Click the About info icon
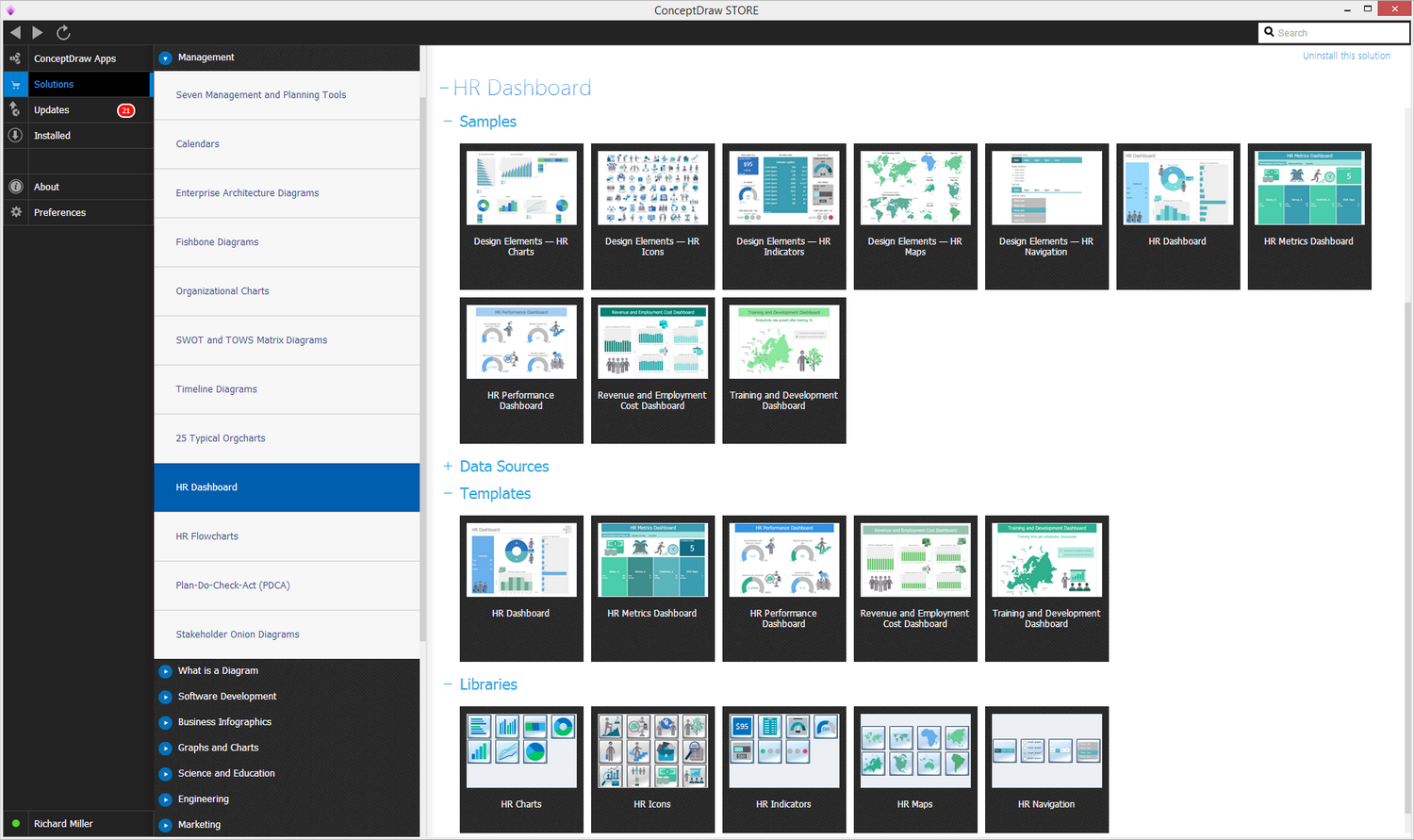Image resolution: width=1414 pixels, height=840 pixels. (15, 187)
